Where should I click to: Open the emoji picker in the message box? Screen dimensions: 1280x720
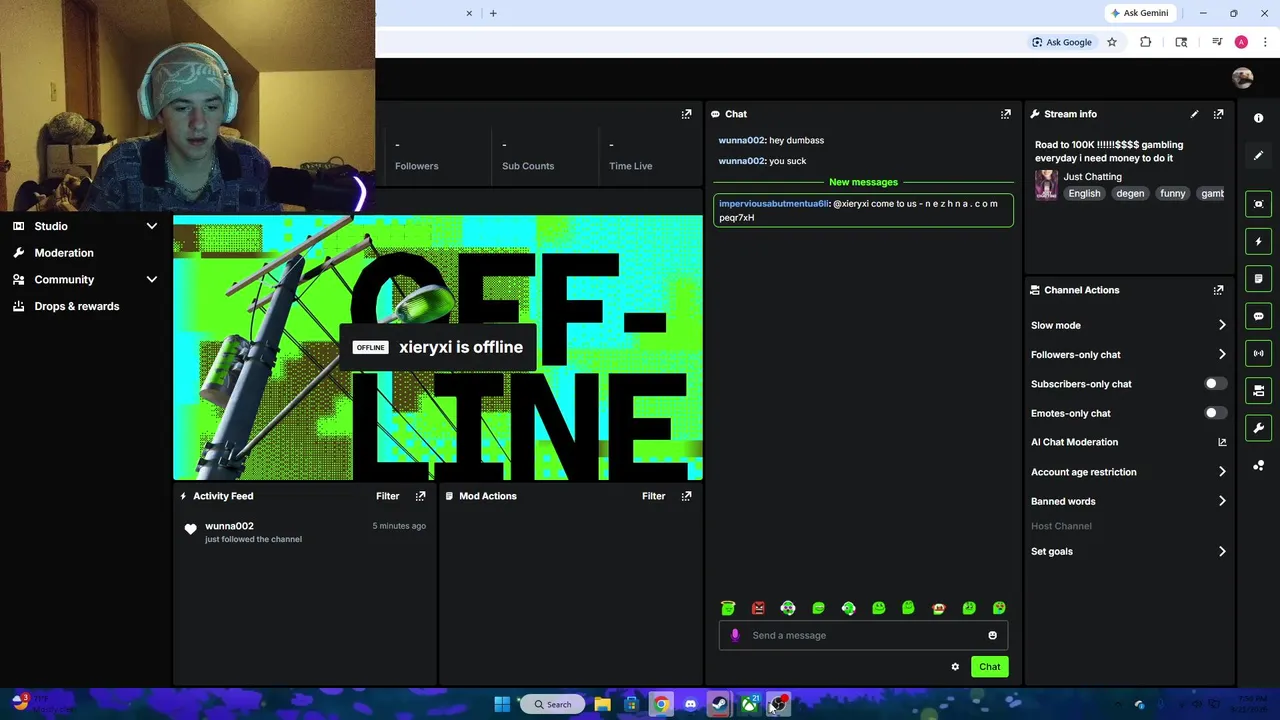point(992,635)
